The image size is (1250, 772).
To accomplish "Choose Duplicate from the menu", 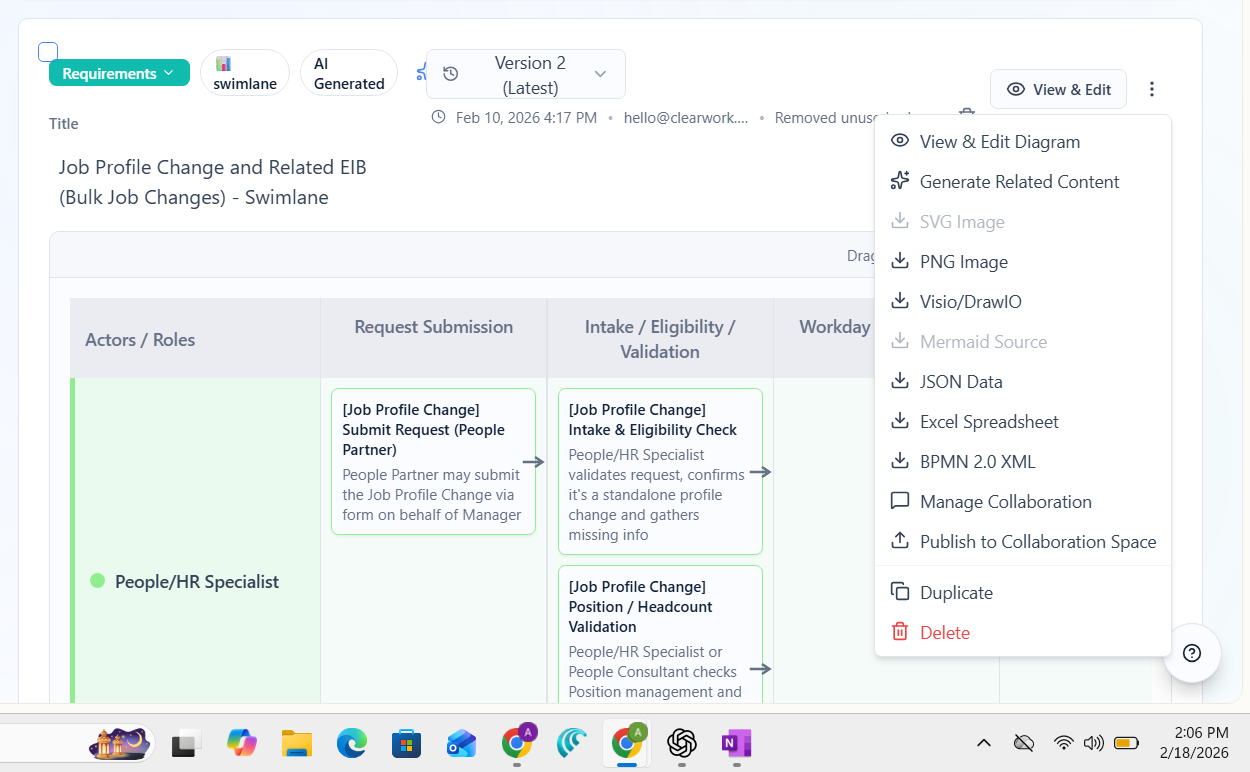I will pyautogui.click(x=1023, y=592).
